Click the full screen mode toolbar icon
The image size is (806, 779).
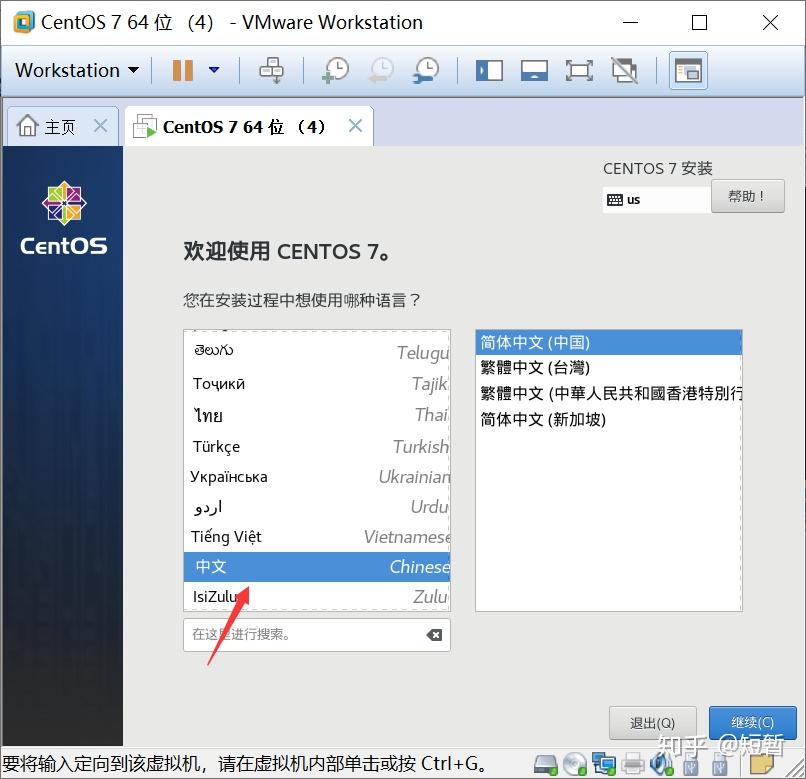pyautogui.click(x=579, y=70)
